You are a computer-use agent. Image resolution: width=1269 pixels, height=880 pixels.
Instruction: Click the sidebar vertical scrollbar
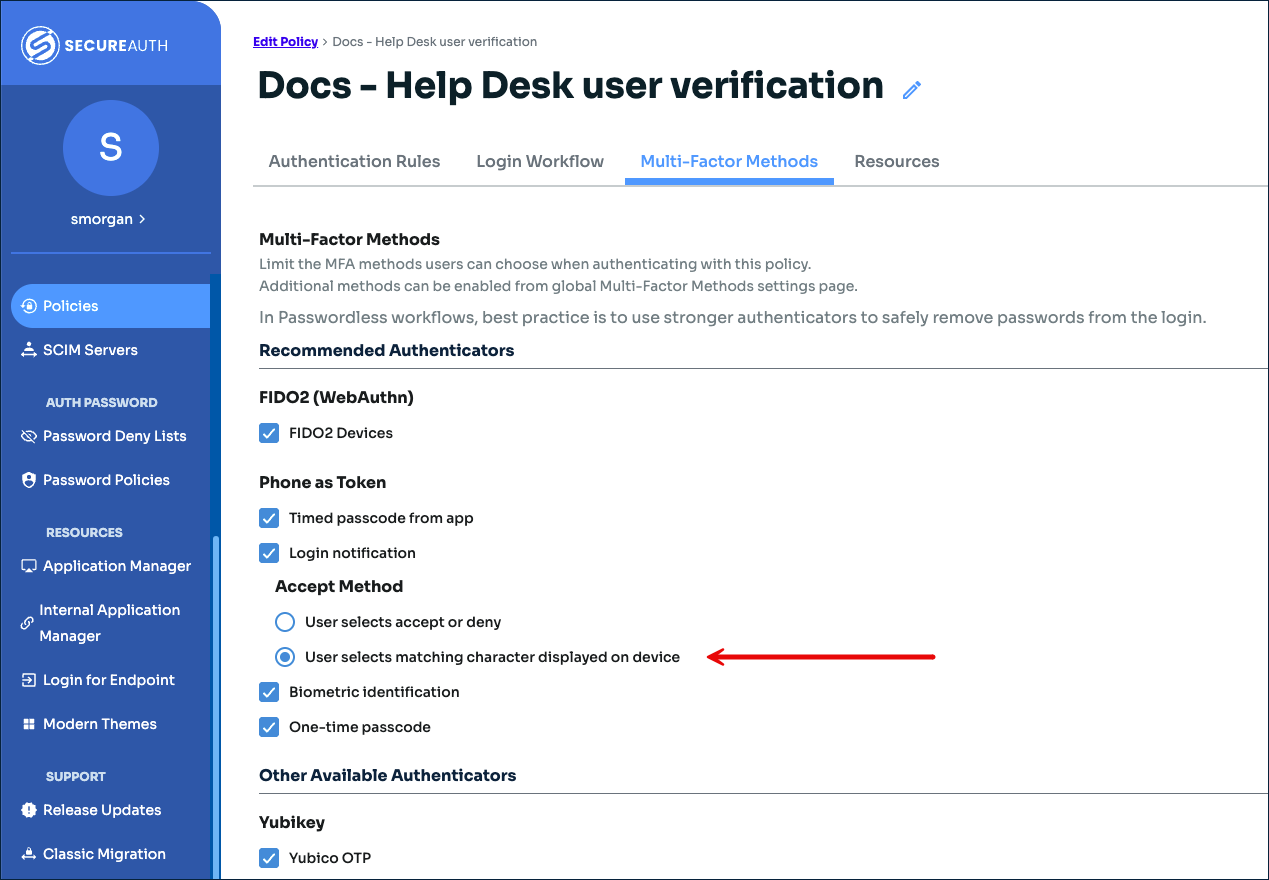point(214,707)
